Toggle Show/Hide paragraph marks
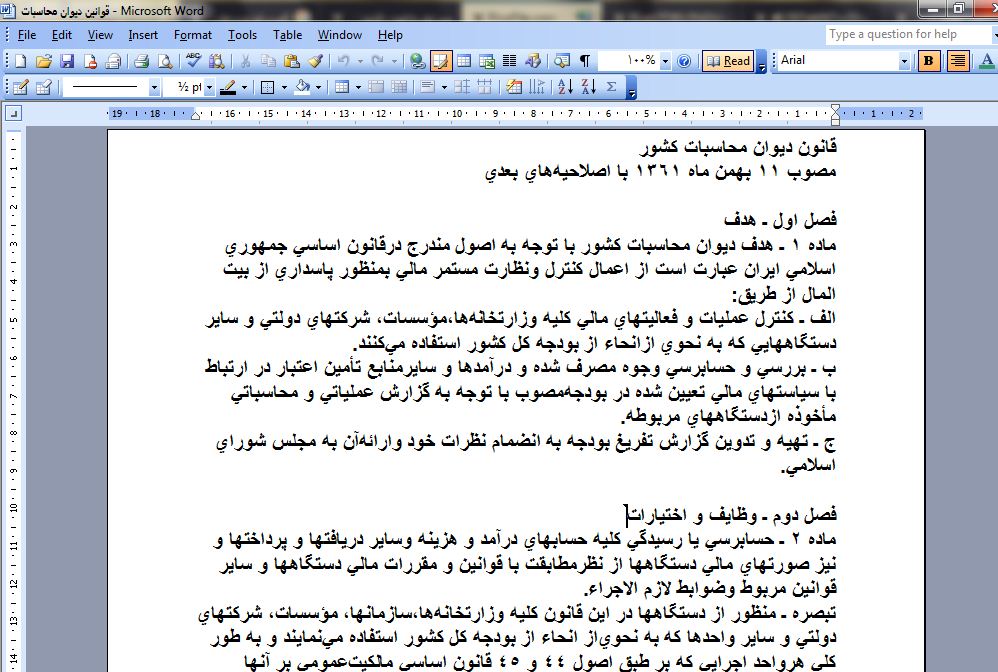The height and width of the screenshot is (672, 998). tap(584, 61)
